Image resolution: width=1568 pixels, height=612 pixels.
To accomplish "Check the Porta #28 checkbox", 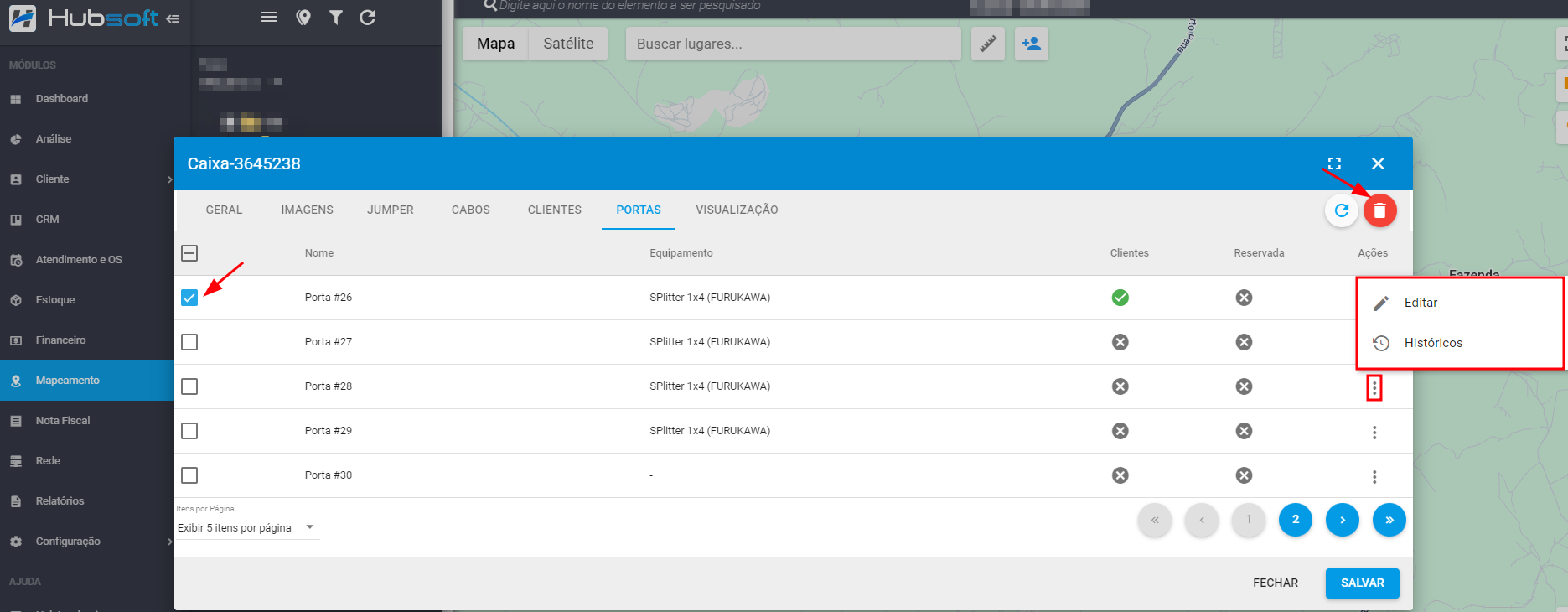I will 189,386.
